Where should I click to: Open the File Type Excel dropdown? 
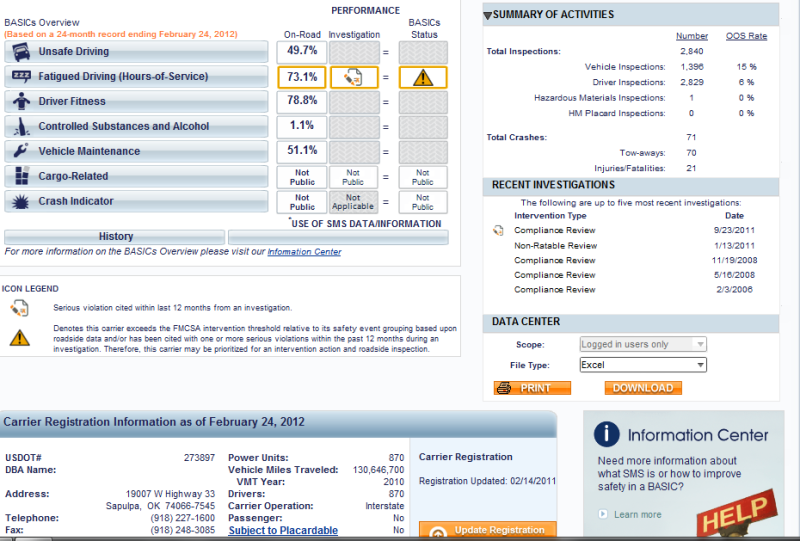643,365
